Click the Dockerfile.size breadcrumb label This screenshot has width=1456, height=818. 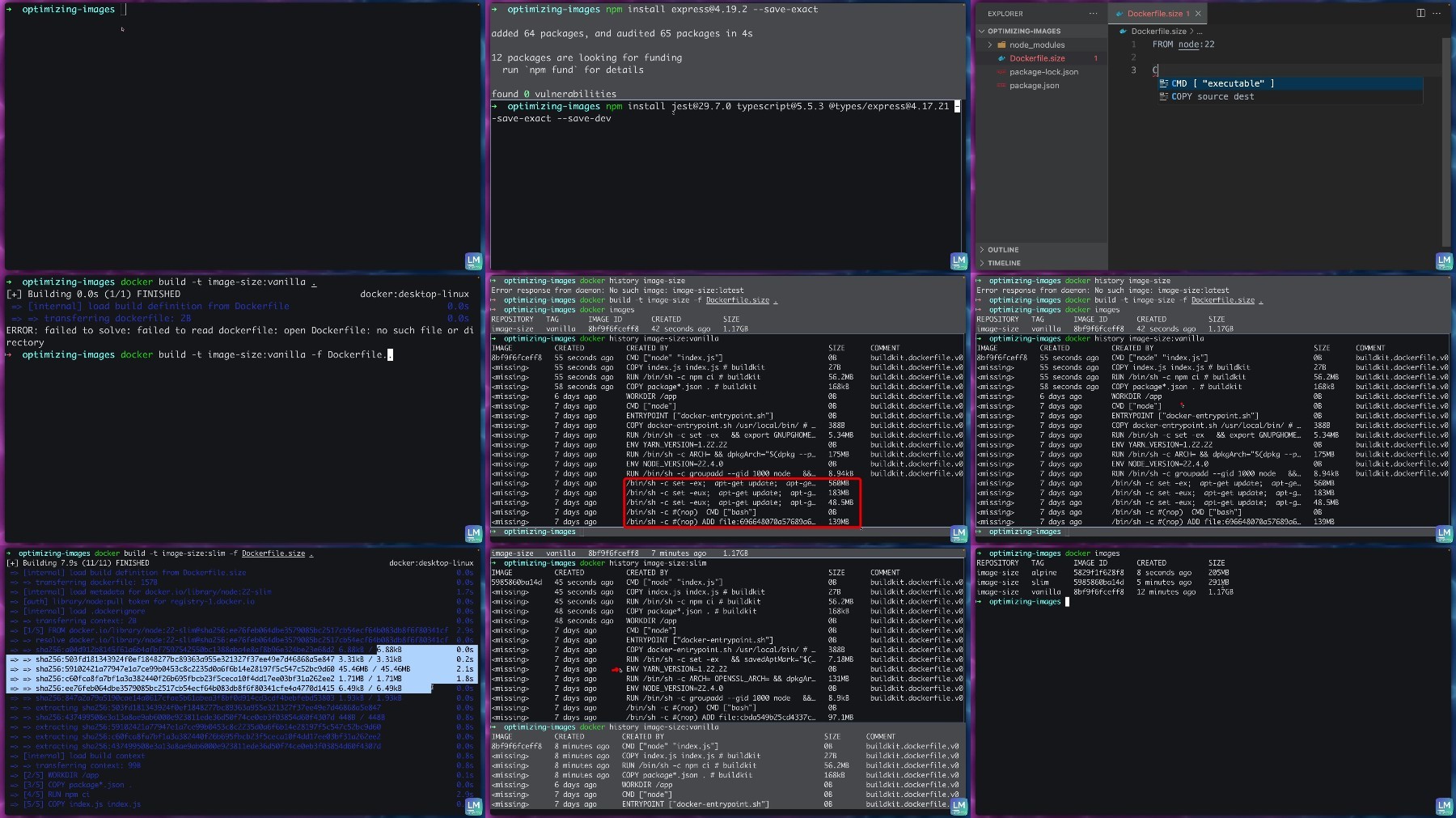(1159, 32)
